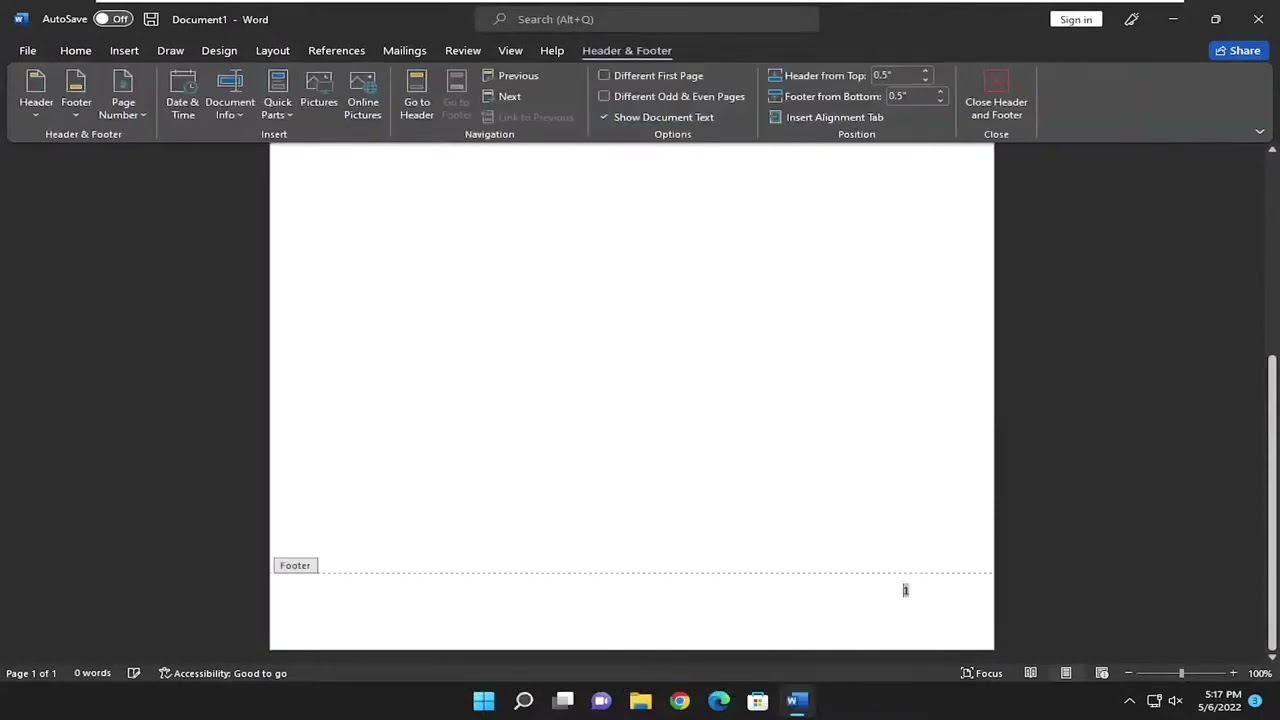Switch to Web Layout view
This screenshot has height=720, width=1280.
[1102, 673]
